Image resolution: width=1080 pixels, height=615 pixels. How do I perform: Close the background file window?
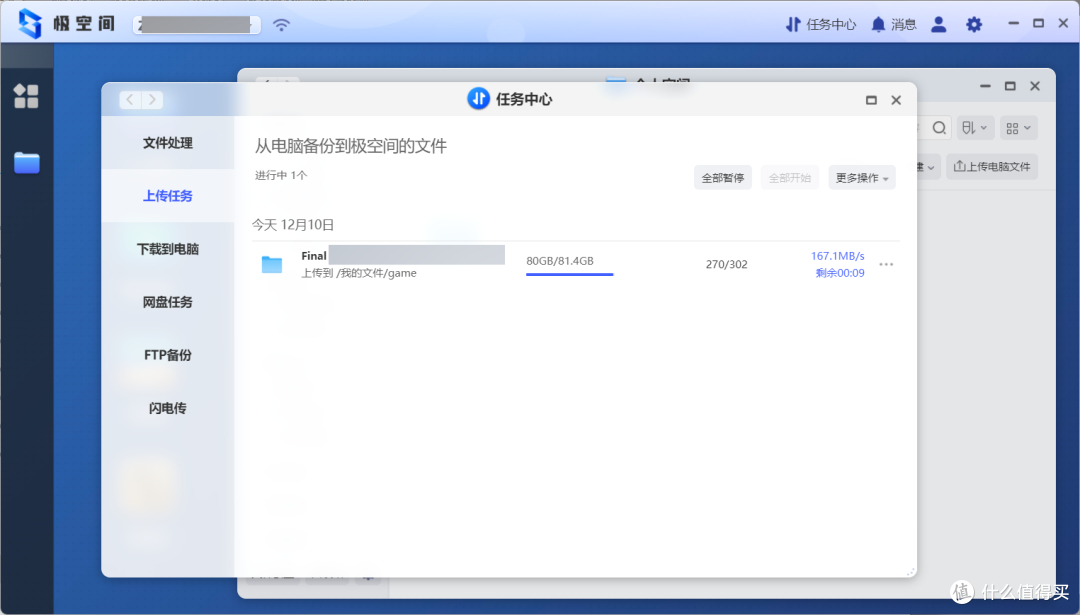(x=1035, y=86)
